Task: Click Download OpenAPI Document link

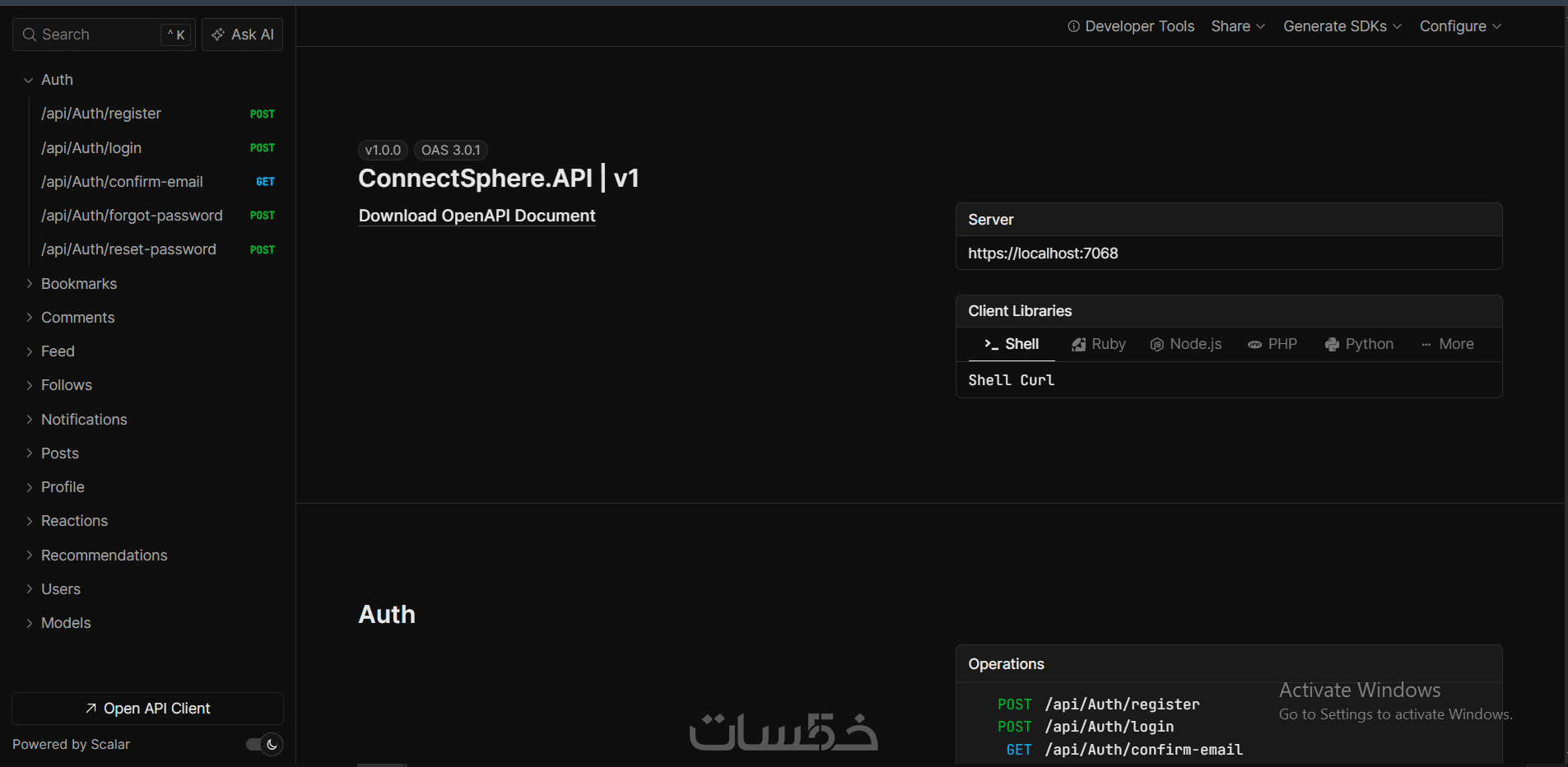Action: (477, 216)
